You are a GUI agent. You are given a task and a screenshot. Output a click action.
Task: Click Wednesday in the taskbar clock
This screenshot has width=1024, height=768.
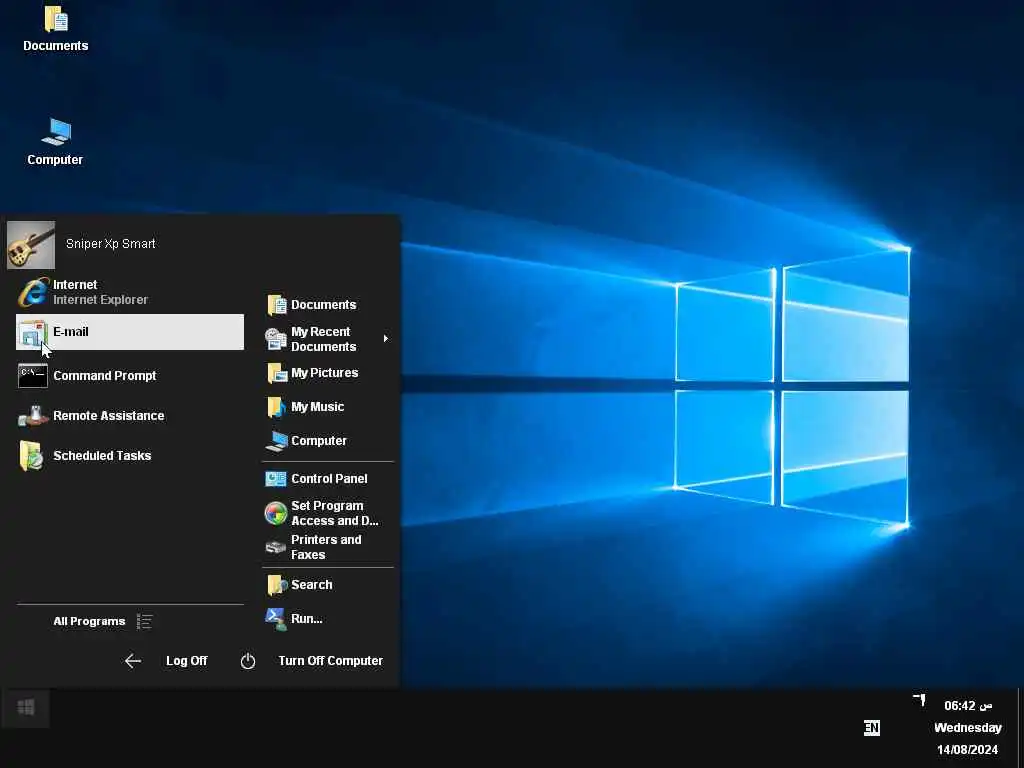968,728
